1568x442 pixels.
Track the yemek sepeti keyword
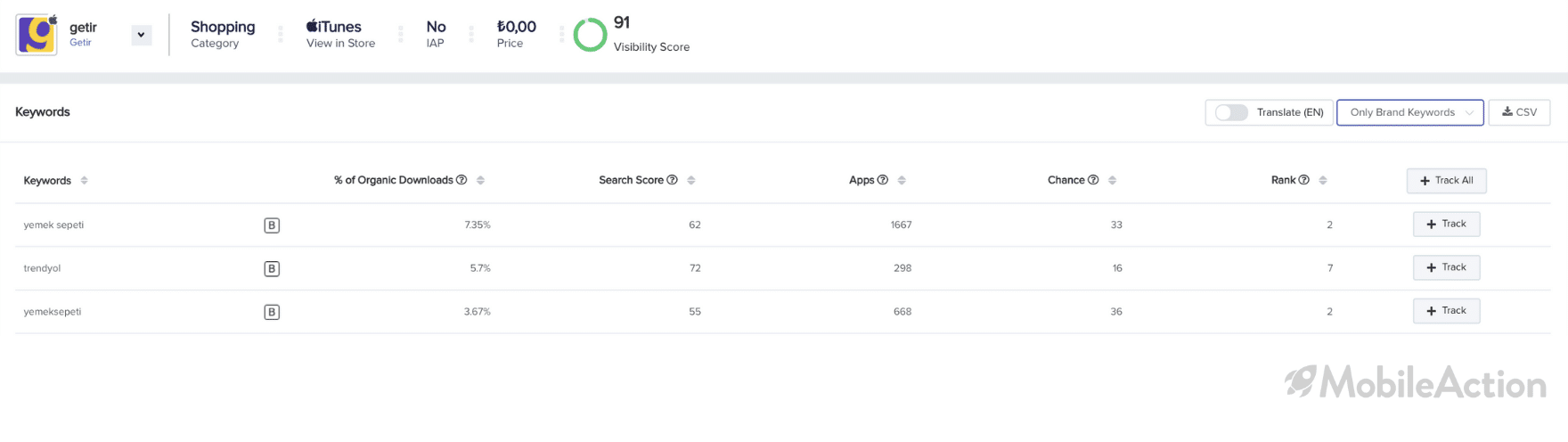pos(1446,224)
